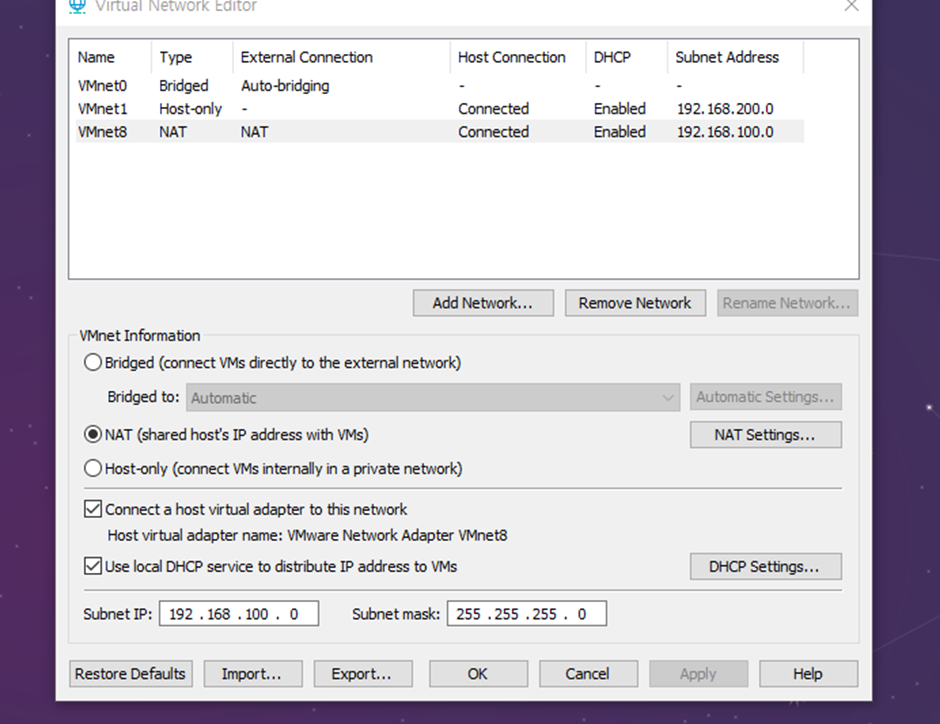
Task: Click the Bridged type cell of VMnet0
Action: point(183,86)
